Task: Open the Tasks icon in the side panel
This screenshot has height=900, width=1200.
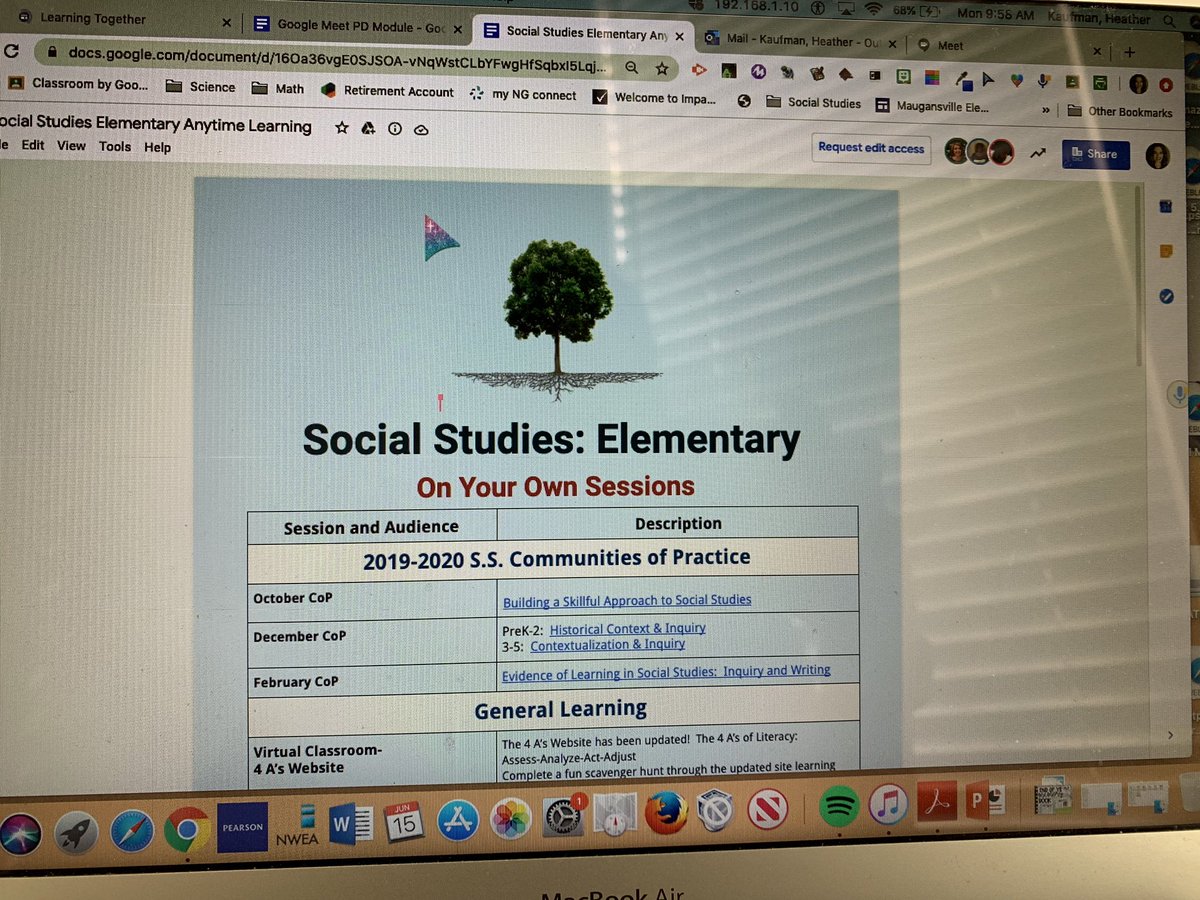Action: [x=1167, y=297]
